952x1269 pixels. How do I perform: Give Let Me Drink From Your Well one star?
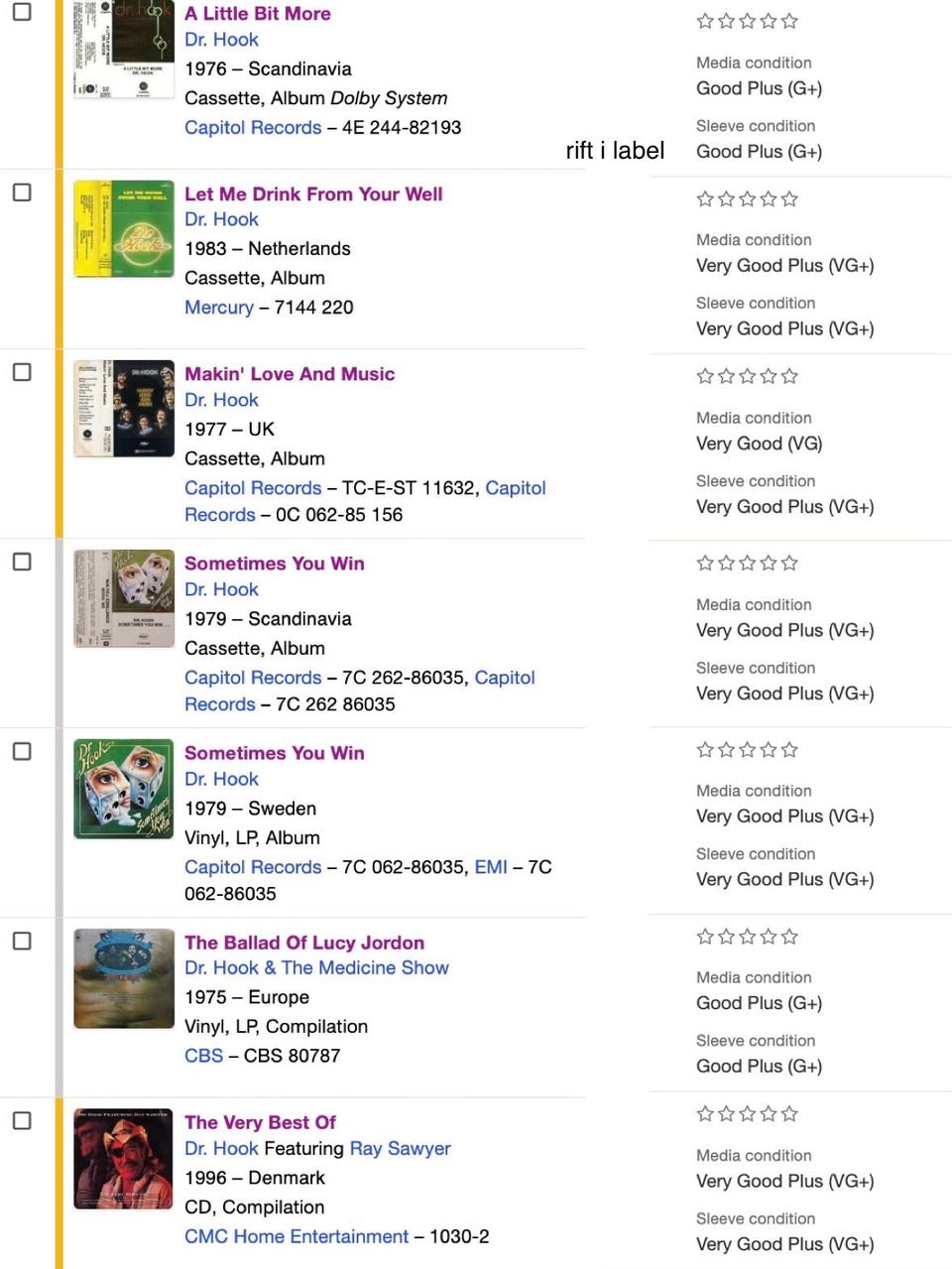click(705, 198)
